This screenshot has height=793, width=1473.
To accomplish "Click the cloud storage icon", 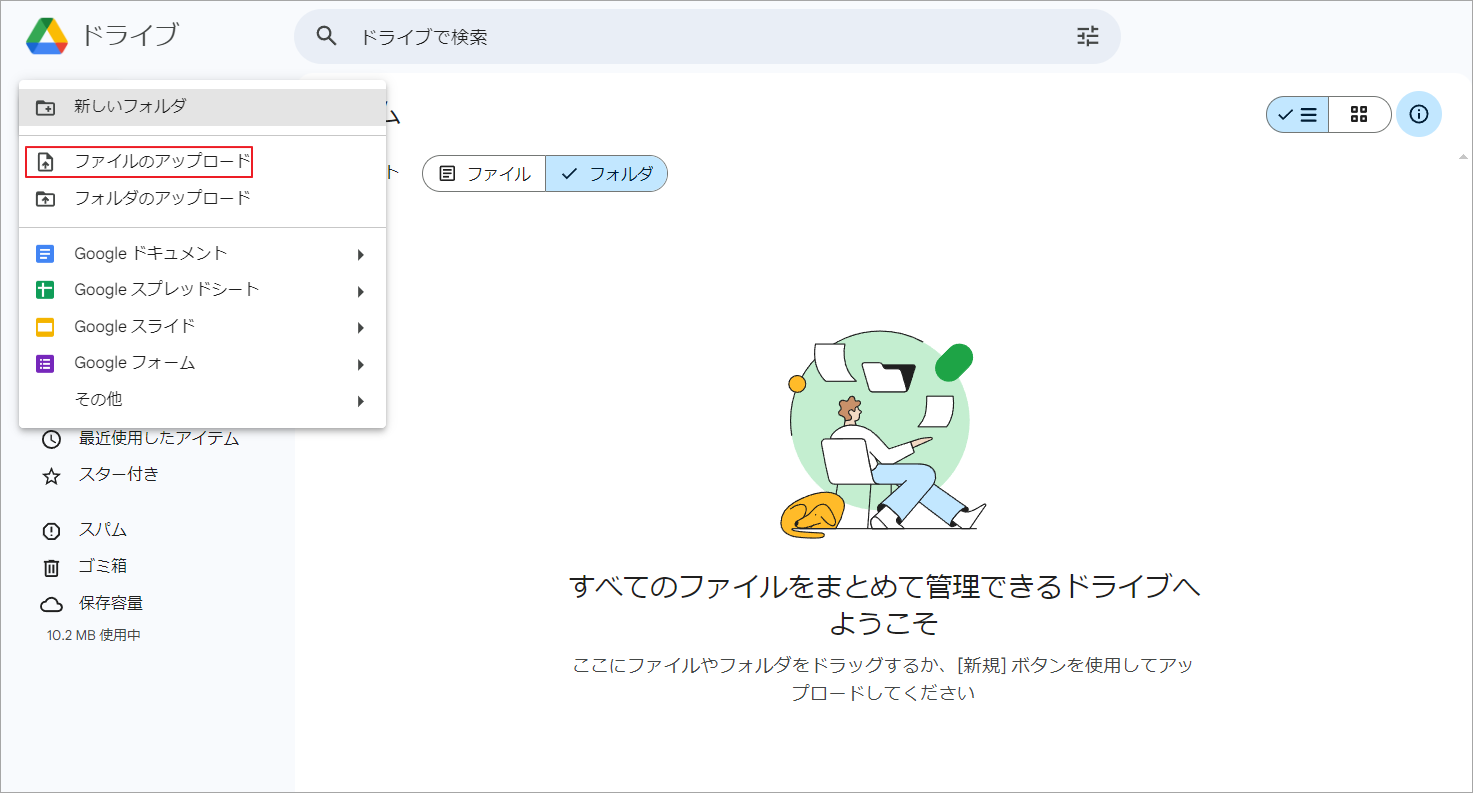I will point(51,604).
